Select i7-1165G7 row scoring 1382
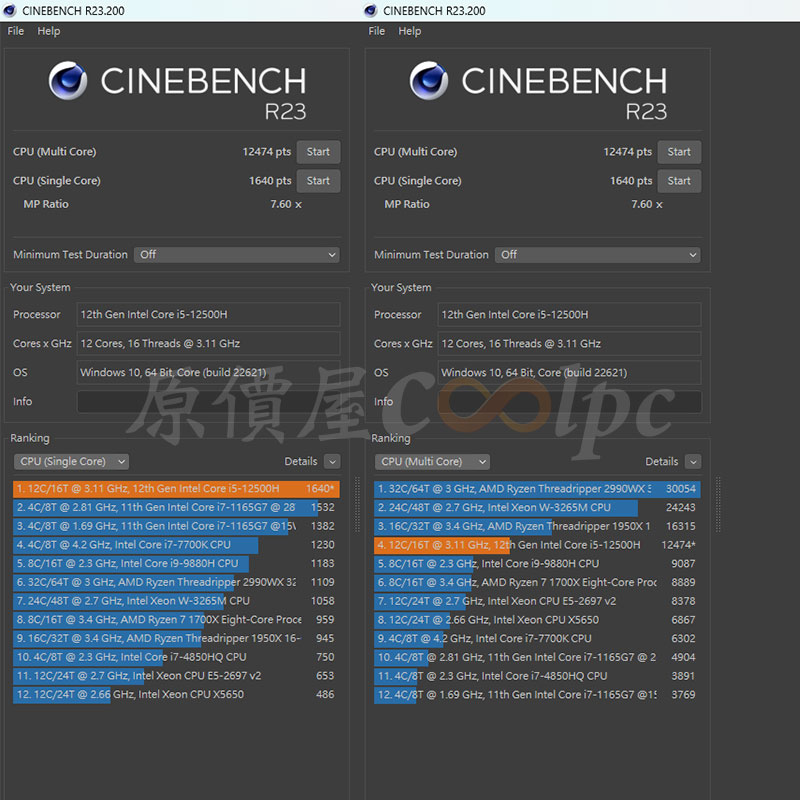Screen dimensions: 800x800 tap(176, 527)
